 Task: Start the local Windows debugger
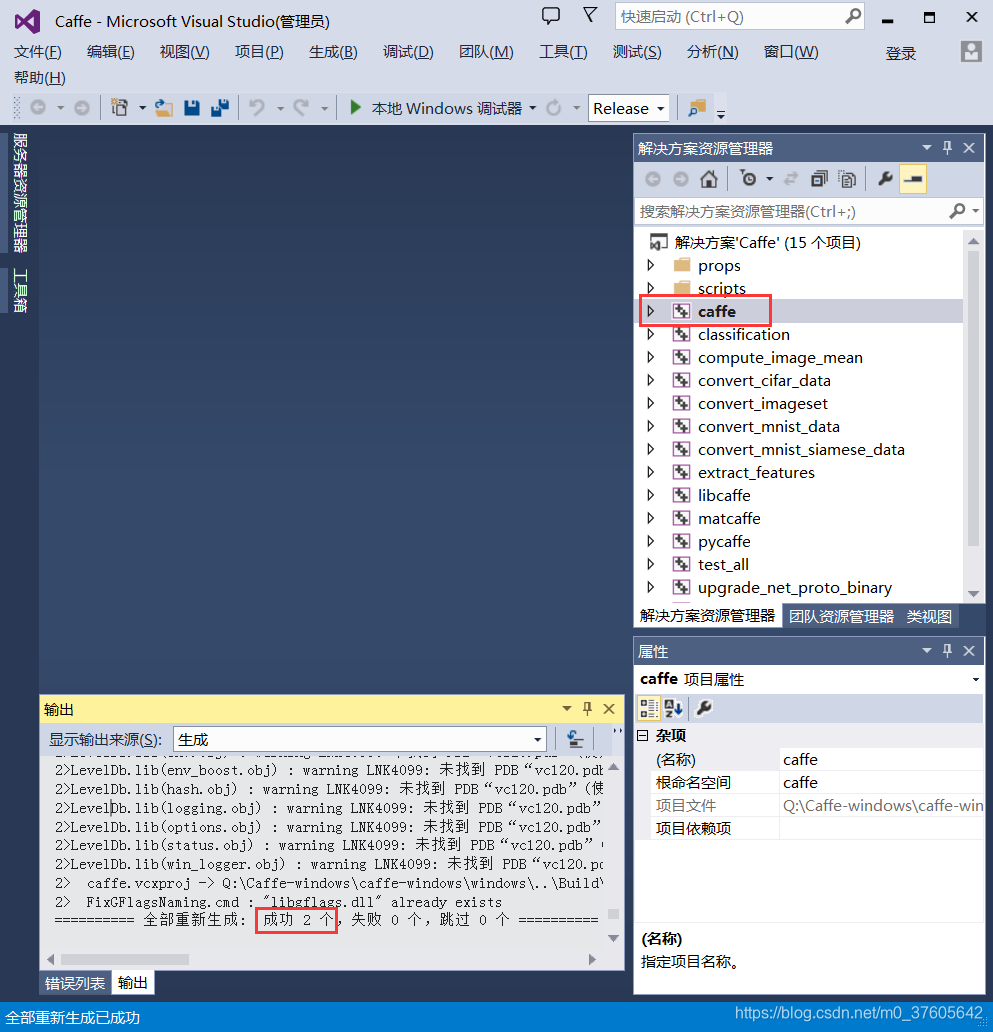click(x=355, y=107)
